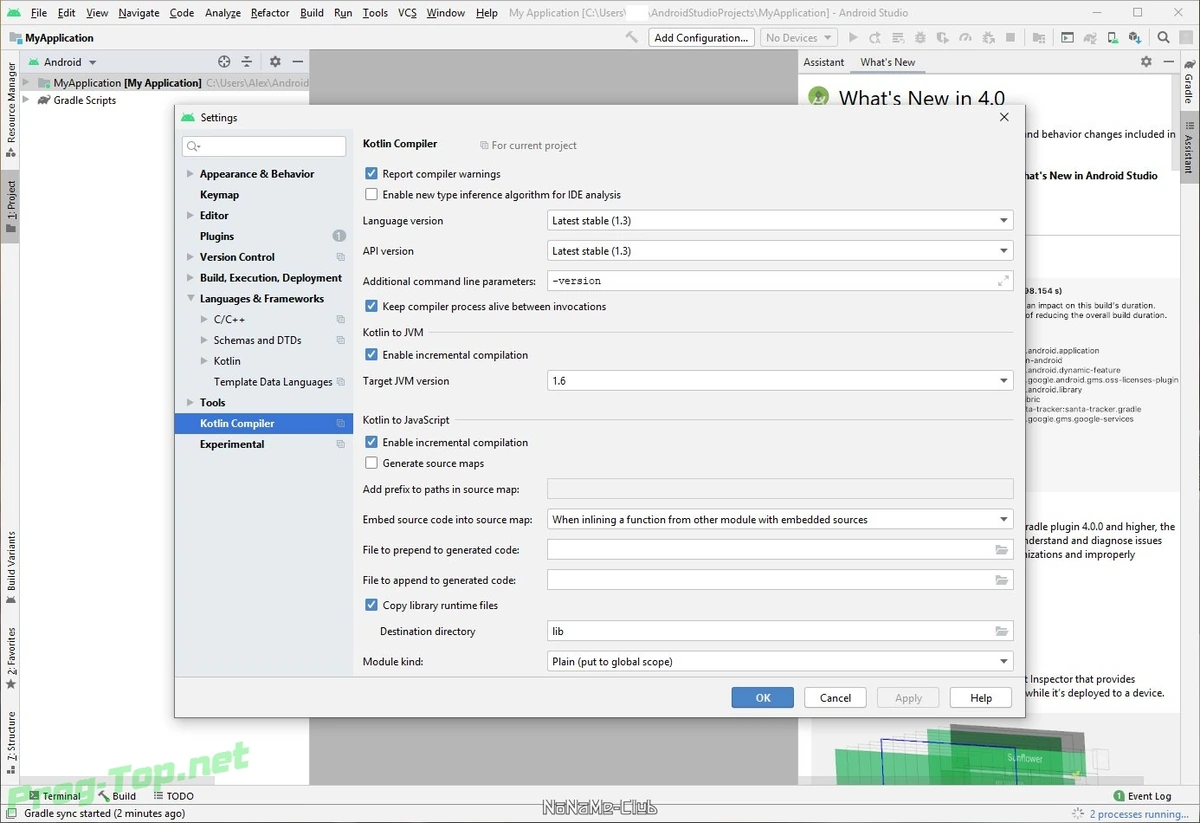
Task: Open the Event Log tool window
Action: coord(1142,796)
